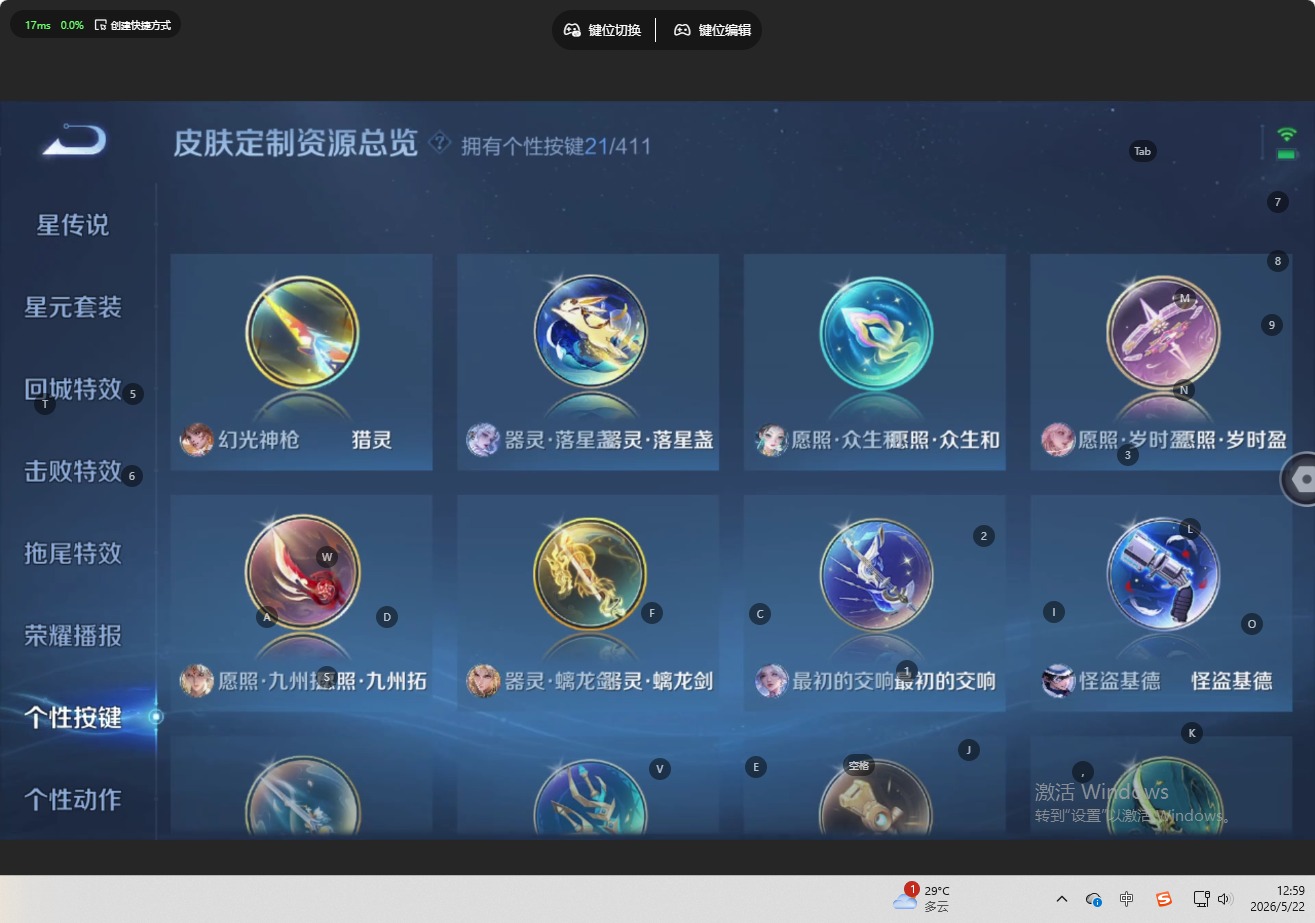The width and height of the screenshot is (1315, 923).
Task: Select the 愿照·岁时盈 round key-skin icon
Action: (x=1163, y=331)
